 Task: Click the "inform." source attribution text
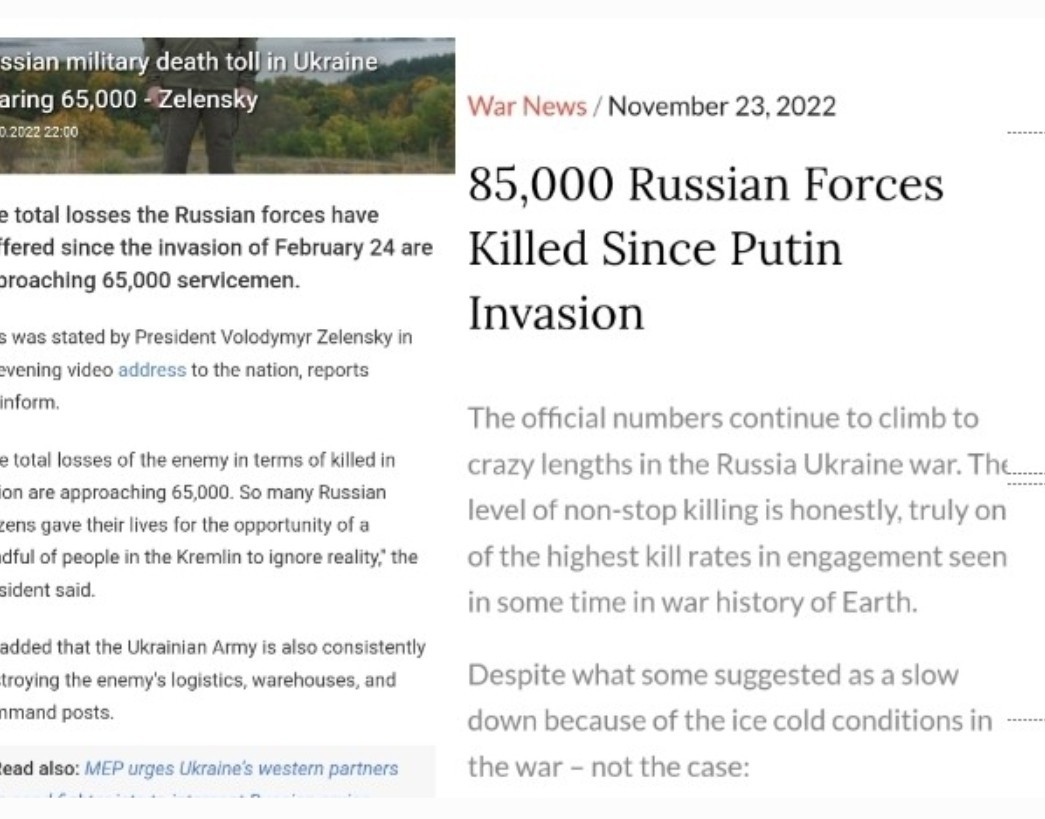(29, 403)
